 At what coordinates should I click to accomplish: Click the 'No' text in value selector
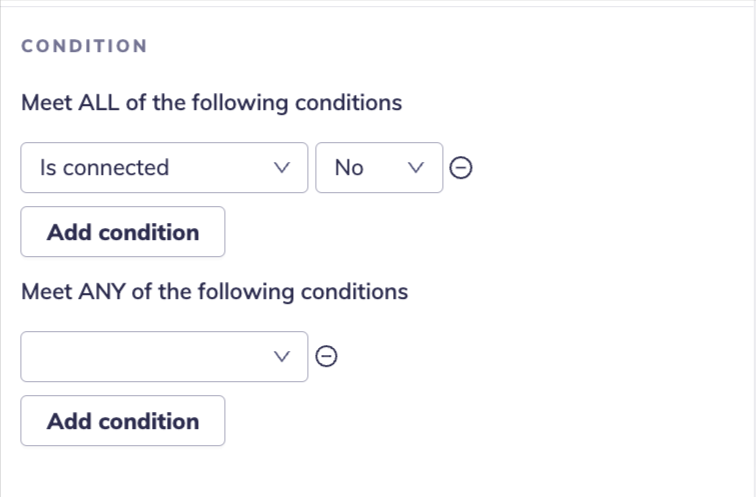tap(349, 168)
